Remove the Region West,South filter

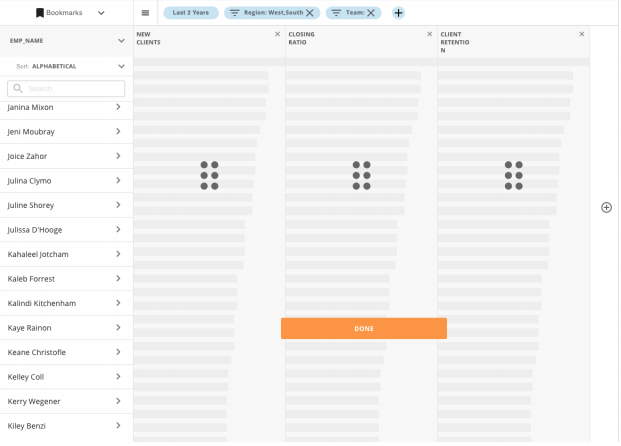coord(310,13)
